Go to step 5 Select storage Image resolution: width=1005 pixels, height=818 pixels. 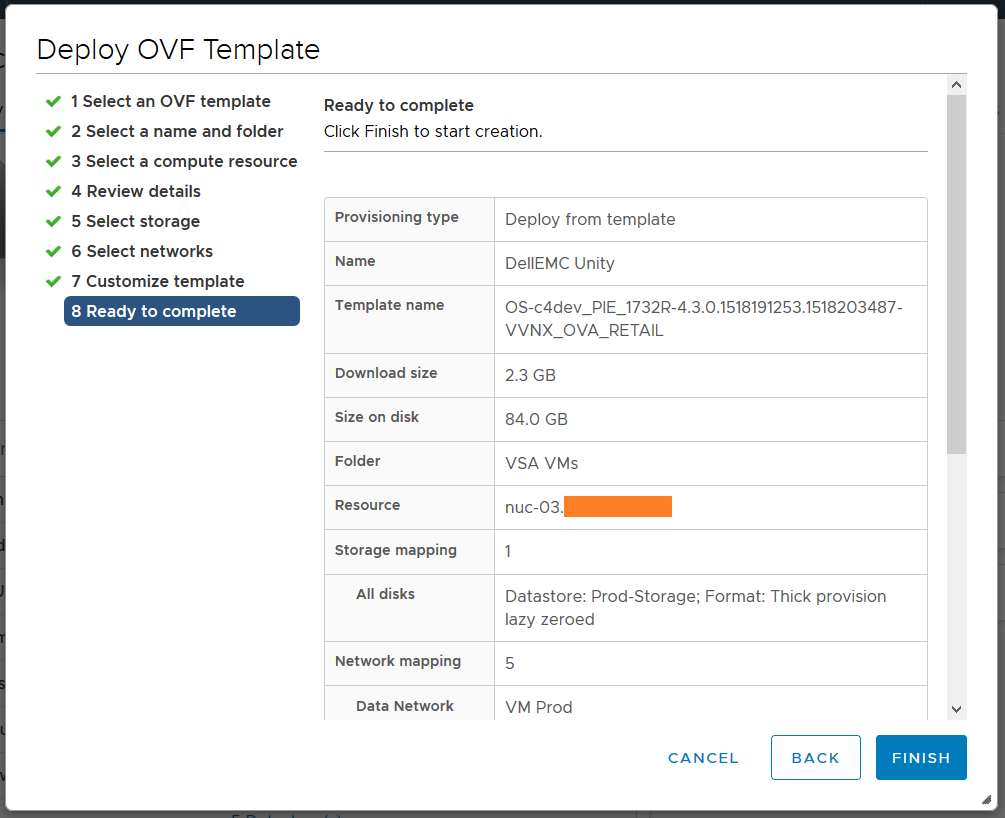(x=135, y=221)
